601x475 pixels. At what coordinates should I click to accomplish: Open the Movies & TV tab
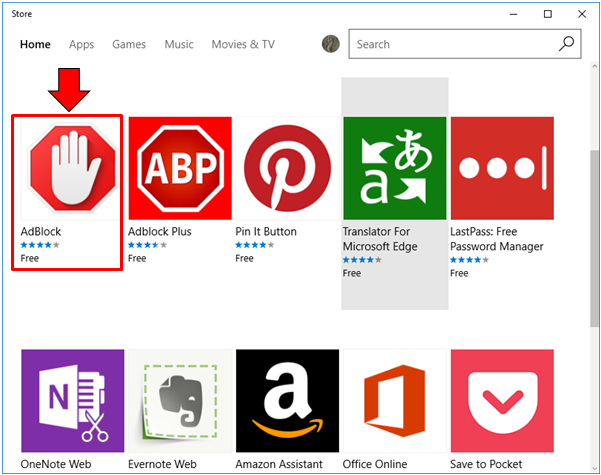[x=243, y=45]
